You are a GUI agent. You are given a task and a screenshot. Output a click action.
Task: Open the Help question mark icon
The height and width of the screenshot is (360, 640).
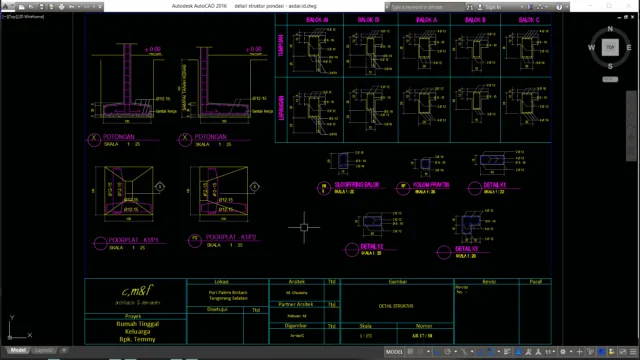point(559,7)
